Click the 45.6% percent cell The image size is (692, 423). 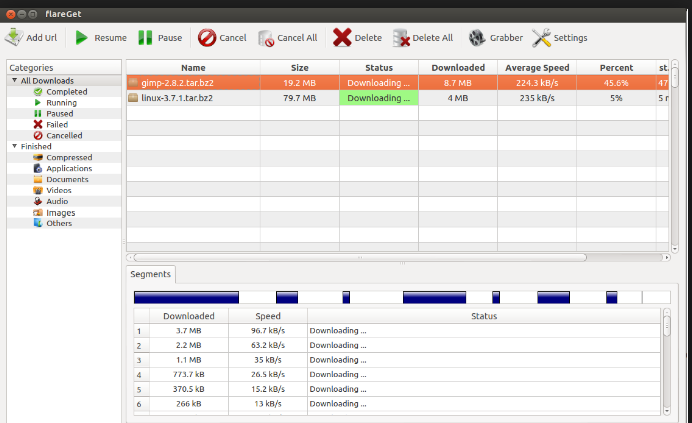(x=616, y=83)
